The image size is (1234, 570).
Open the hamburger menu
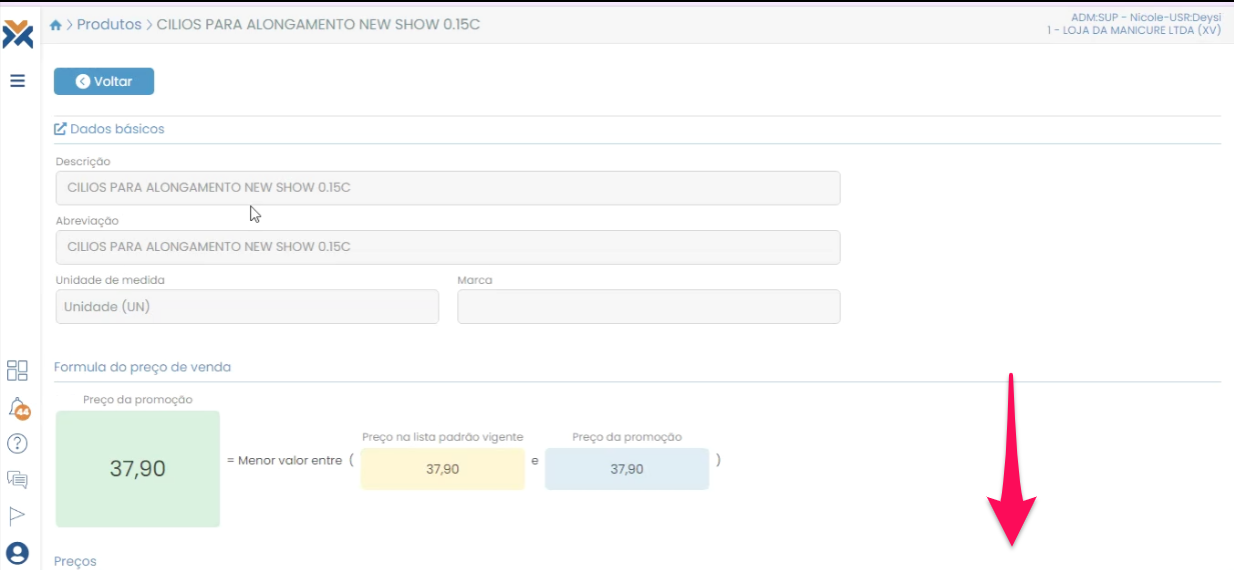(18, 81)
